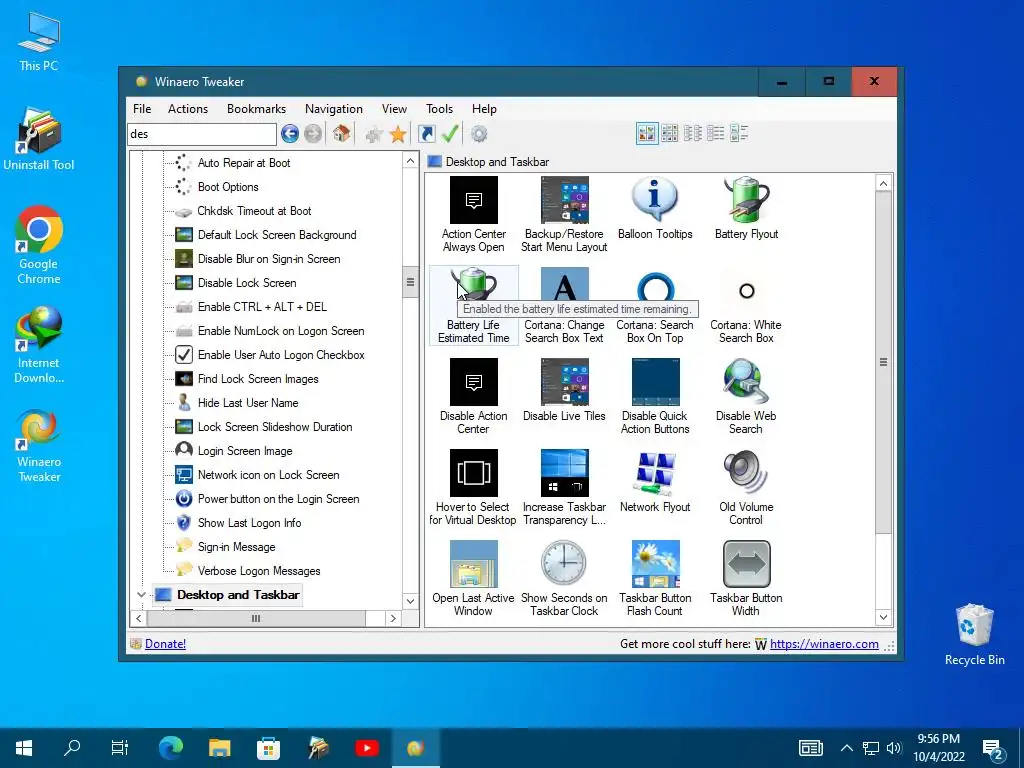Open the Actions menu
The image size is (1024, 768).
click(188, 108)
